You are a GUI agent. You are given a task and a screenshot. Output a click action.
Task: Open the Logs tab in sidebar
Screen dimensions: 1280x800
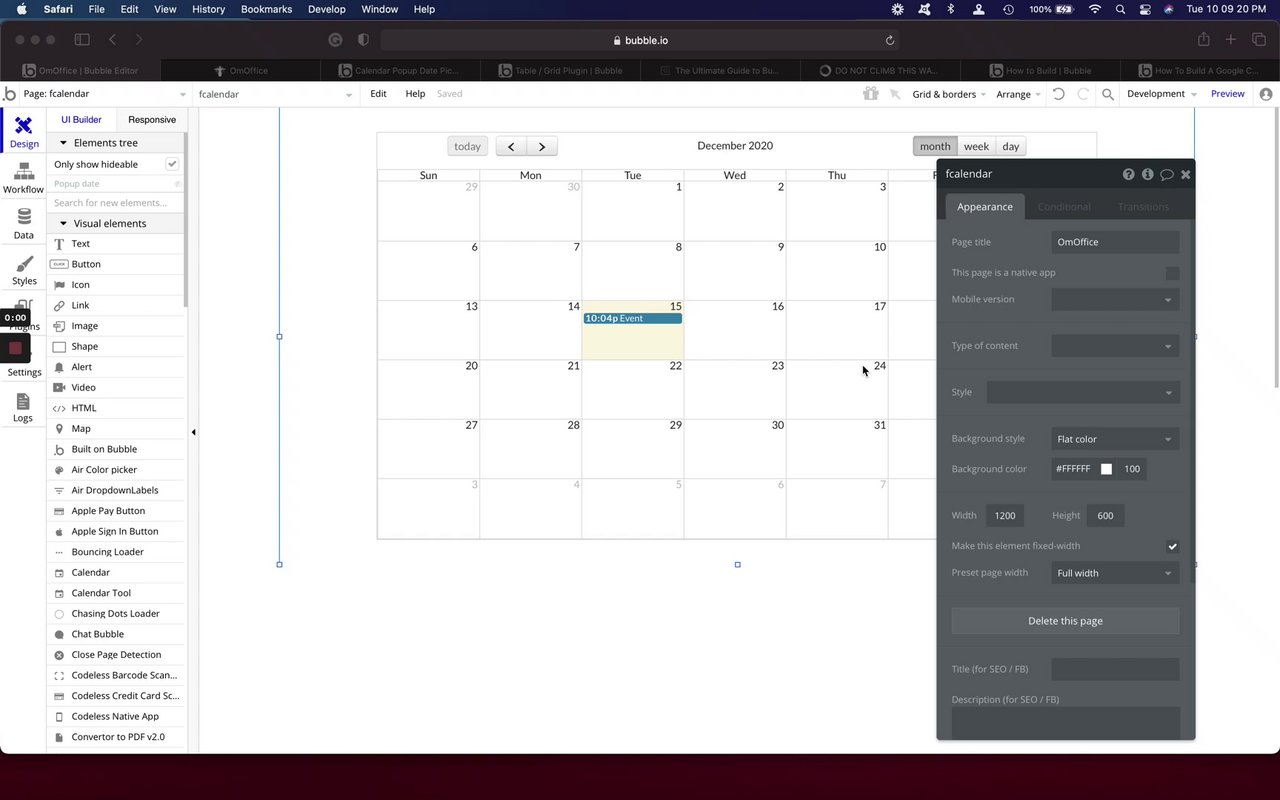click(x=23, y=407)
